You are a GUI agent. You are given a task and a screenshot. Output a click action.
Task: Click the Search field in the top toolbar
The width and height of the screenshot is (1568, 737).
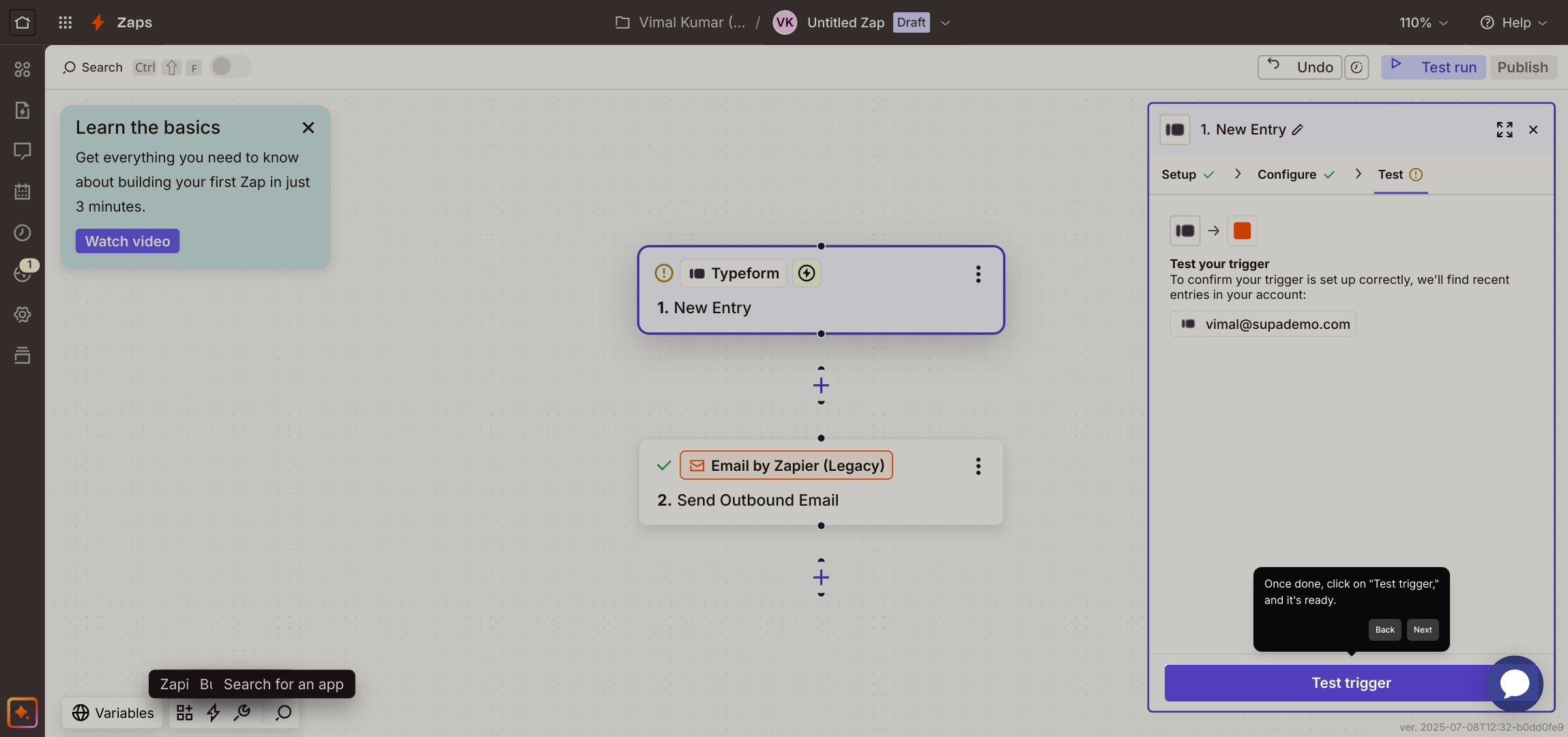click(x=93, y=68)
